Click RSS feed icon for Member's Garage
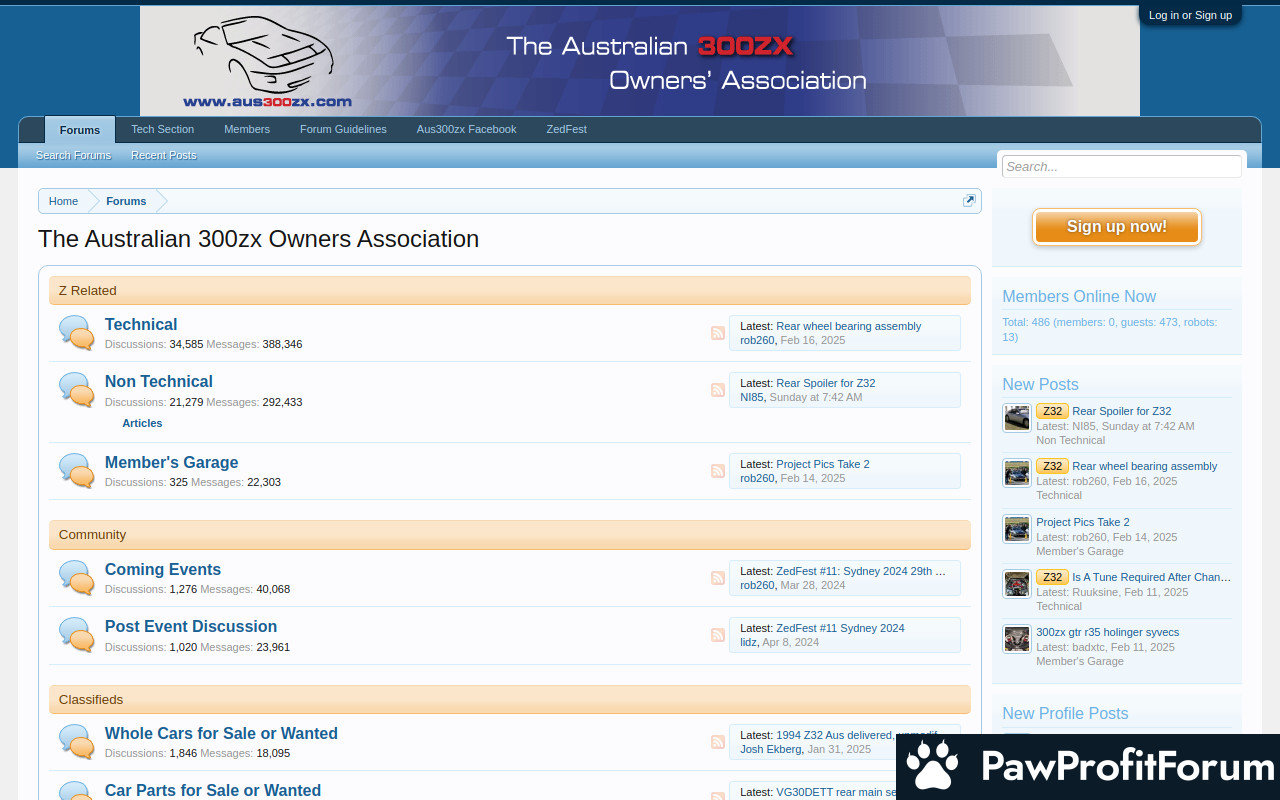 pyautogui.click(x=718, y=471)
